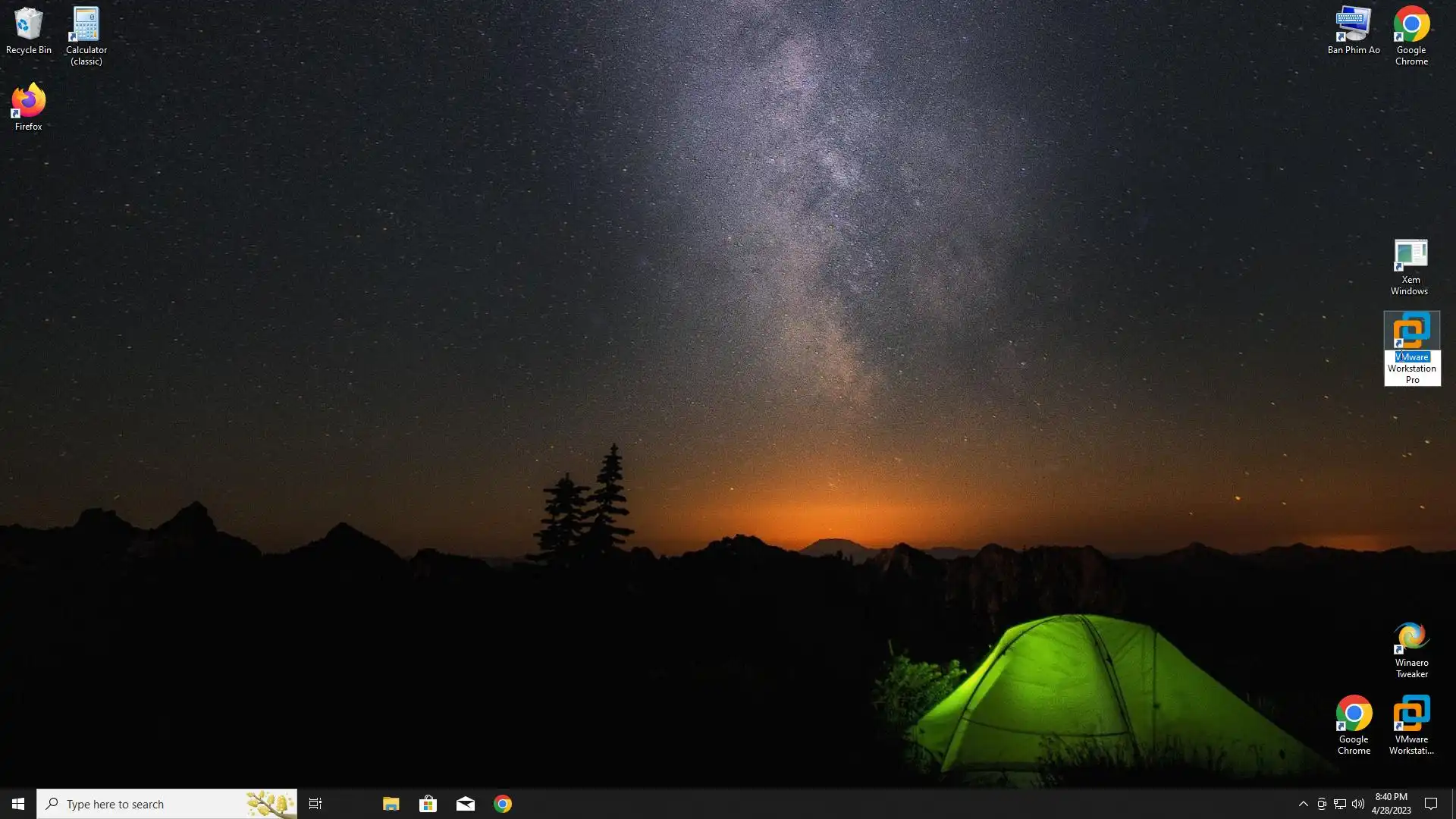Select the Winaero Tweaker shortcut

[1411, 648]
